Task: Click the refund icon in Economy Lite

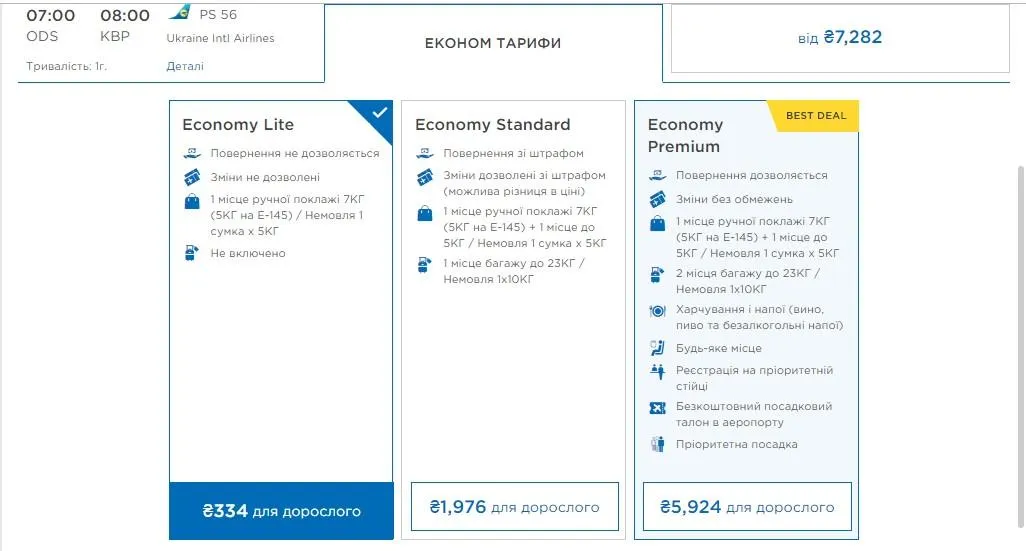Action: tap(193, 154)
